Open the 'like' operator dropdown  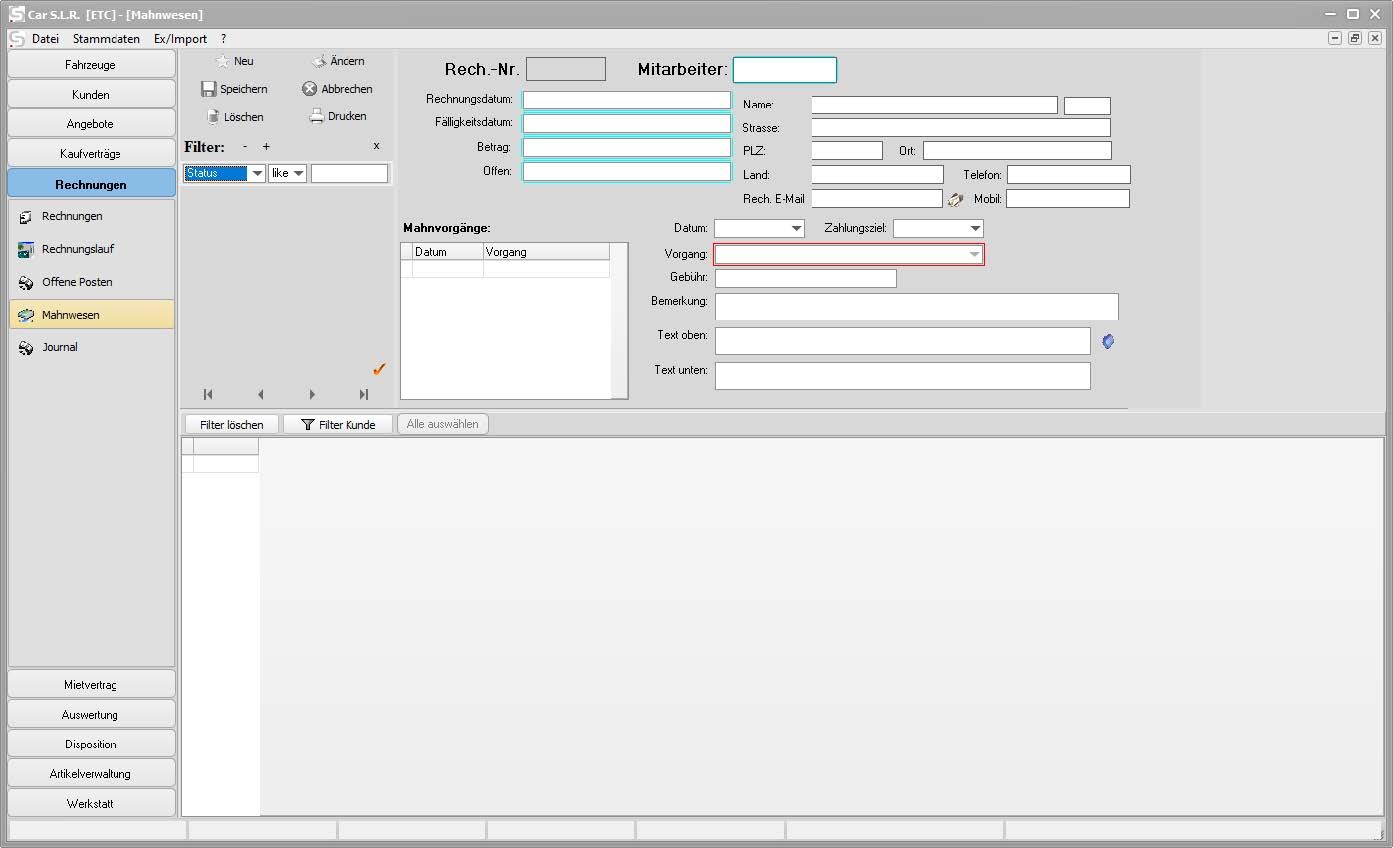point(298,174)
